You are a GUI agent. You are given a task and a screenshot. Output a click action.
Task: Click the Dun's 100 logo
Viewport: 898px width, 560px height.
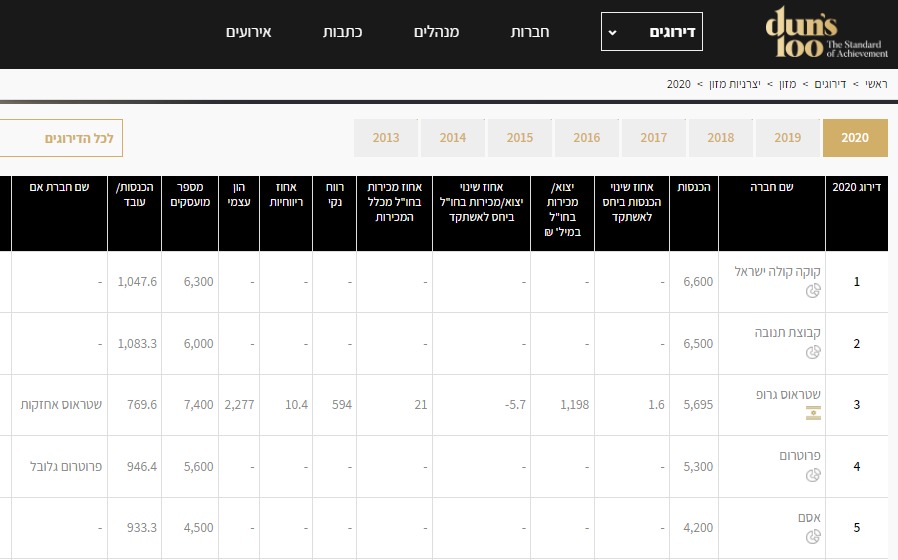tap(826, 32)
